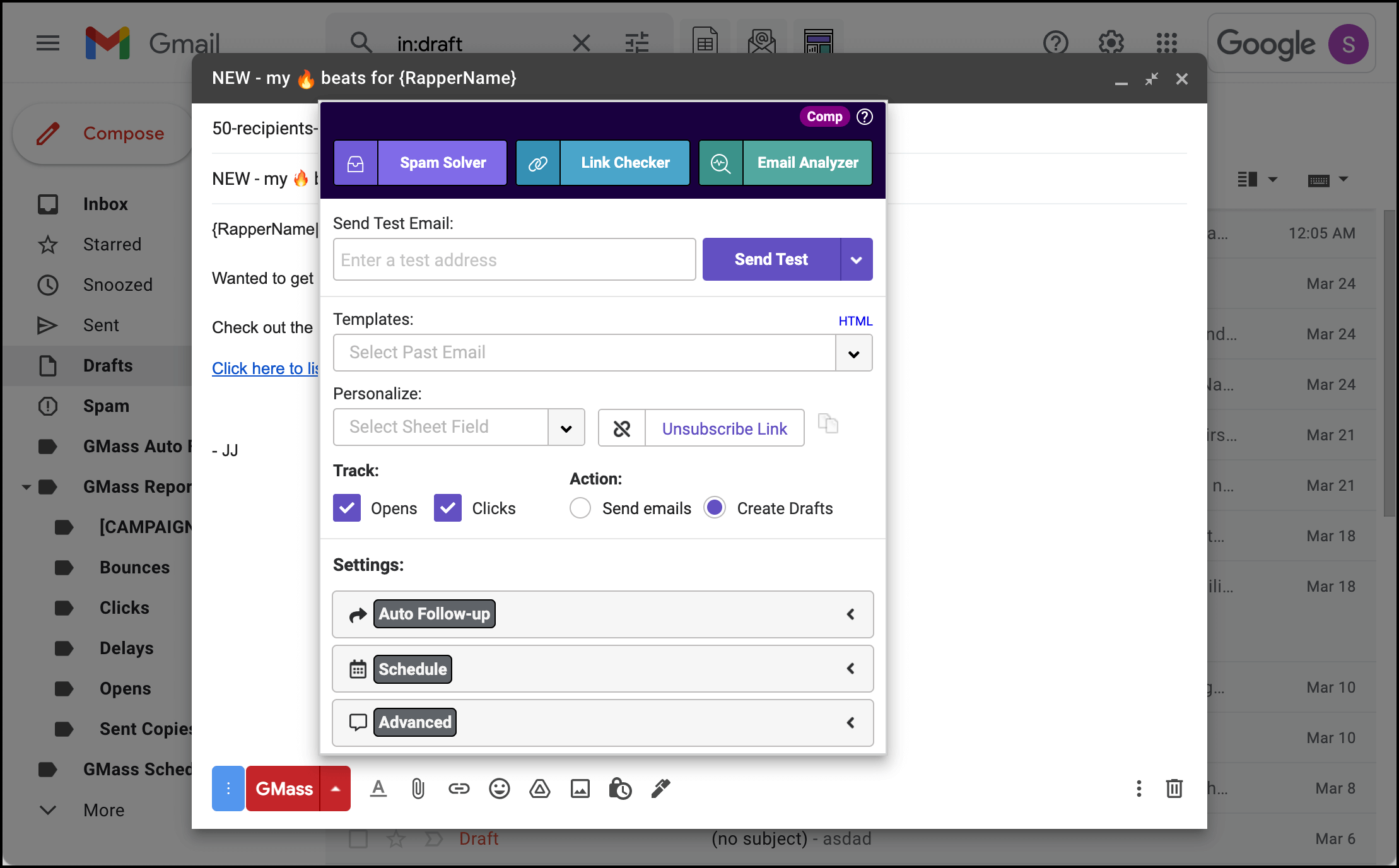Click the Link Checker chain icon
This screenshot has width=1399, height=868.
(538, 163)
